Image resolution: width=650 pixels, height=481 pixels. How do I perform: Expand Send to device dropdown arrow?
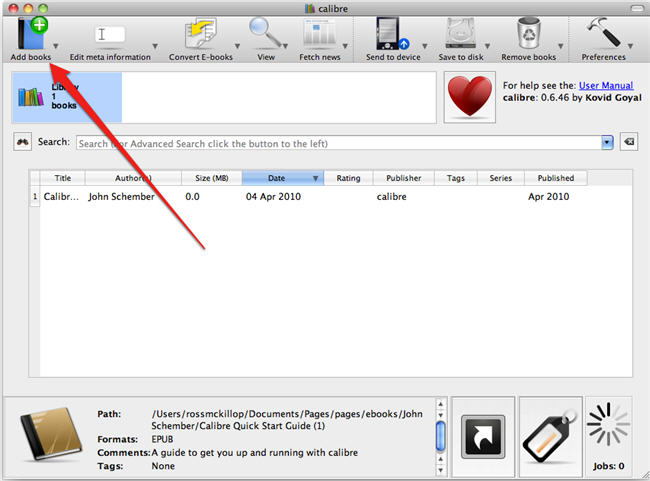[424, 46]
